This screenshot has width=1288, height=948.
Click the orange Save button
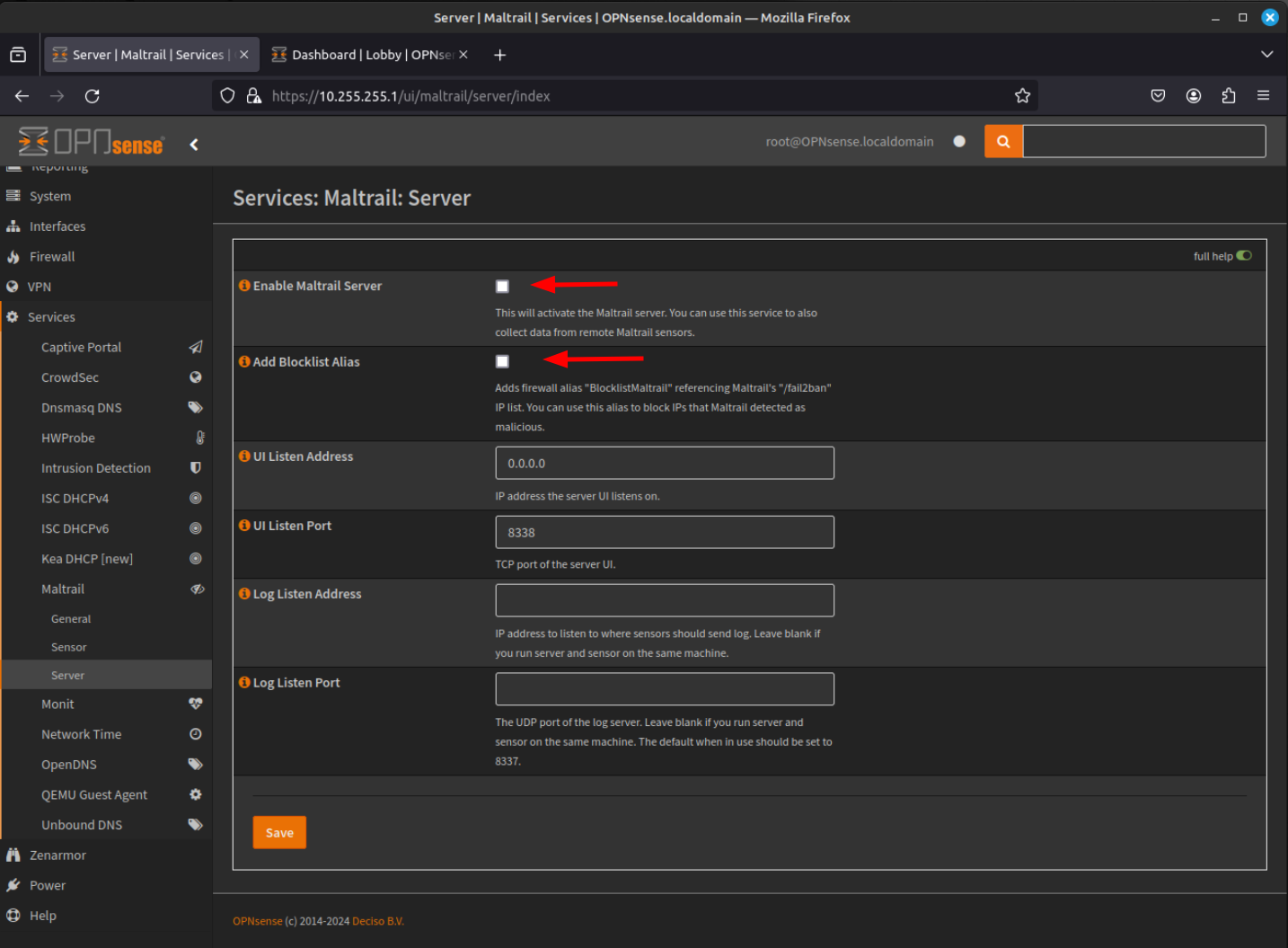point(279,832)
